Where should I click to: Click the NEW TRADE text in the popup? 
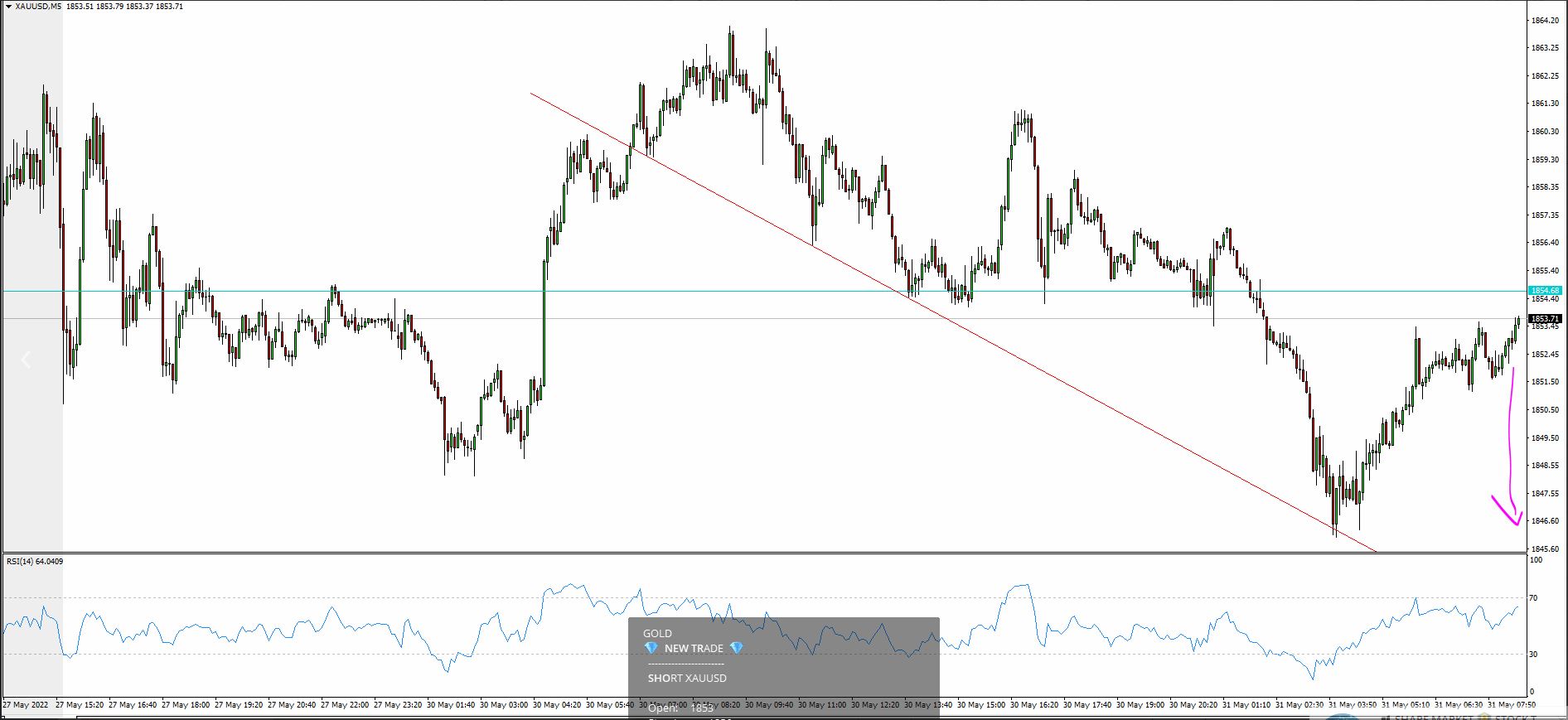(x=694, y=649)
